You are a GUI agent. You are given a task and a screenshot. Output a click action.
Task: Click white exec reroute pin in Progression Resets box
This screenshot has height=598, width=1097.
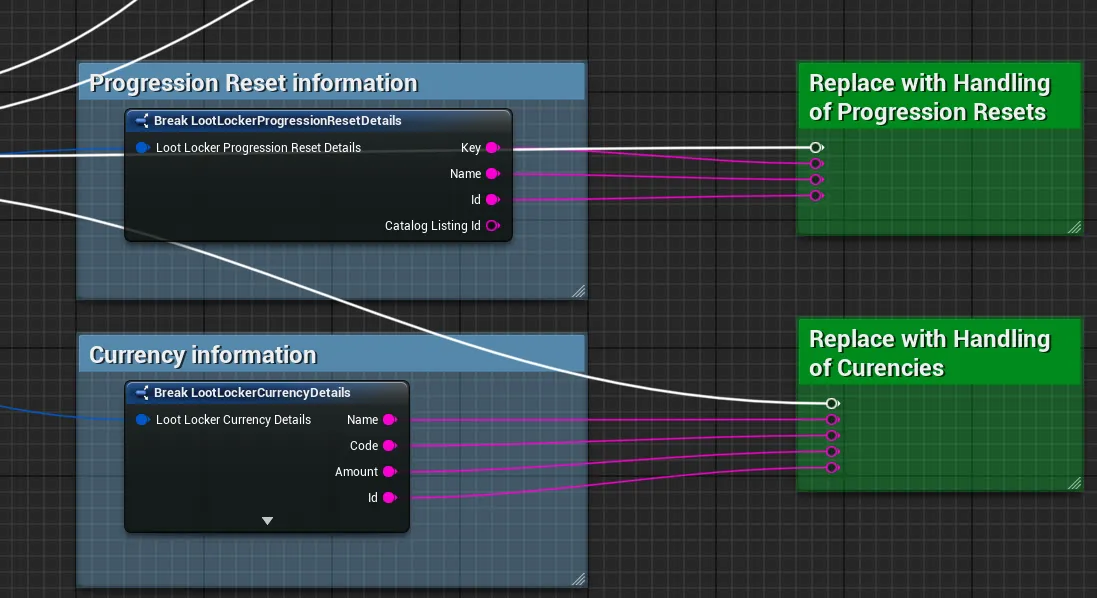tap(816, 148)
